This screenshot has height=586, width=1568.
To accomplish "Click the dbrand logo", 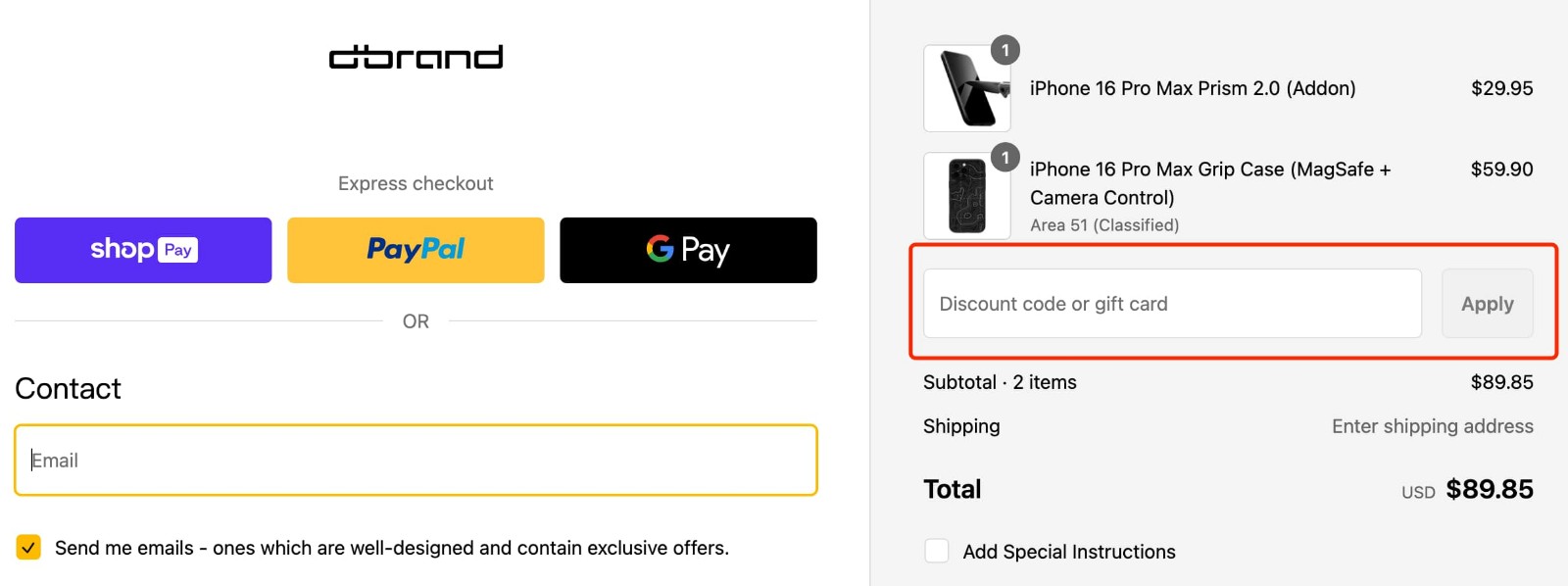I will [x=416, y=56].
